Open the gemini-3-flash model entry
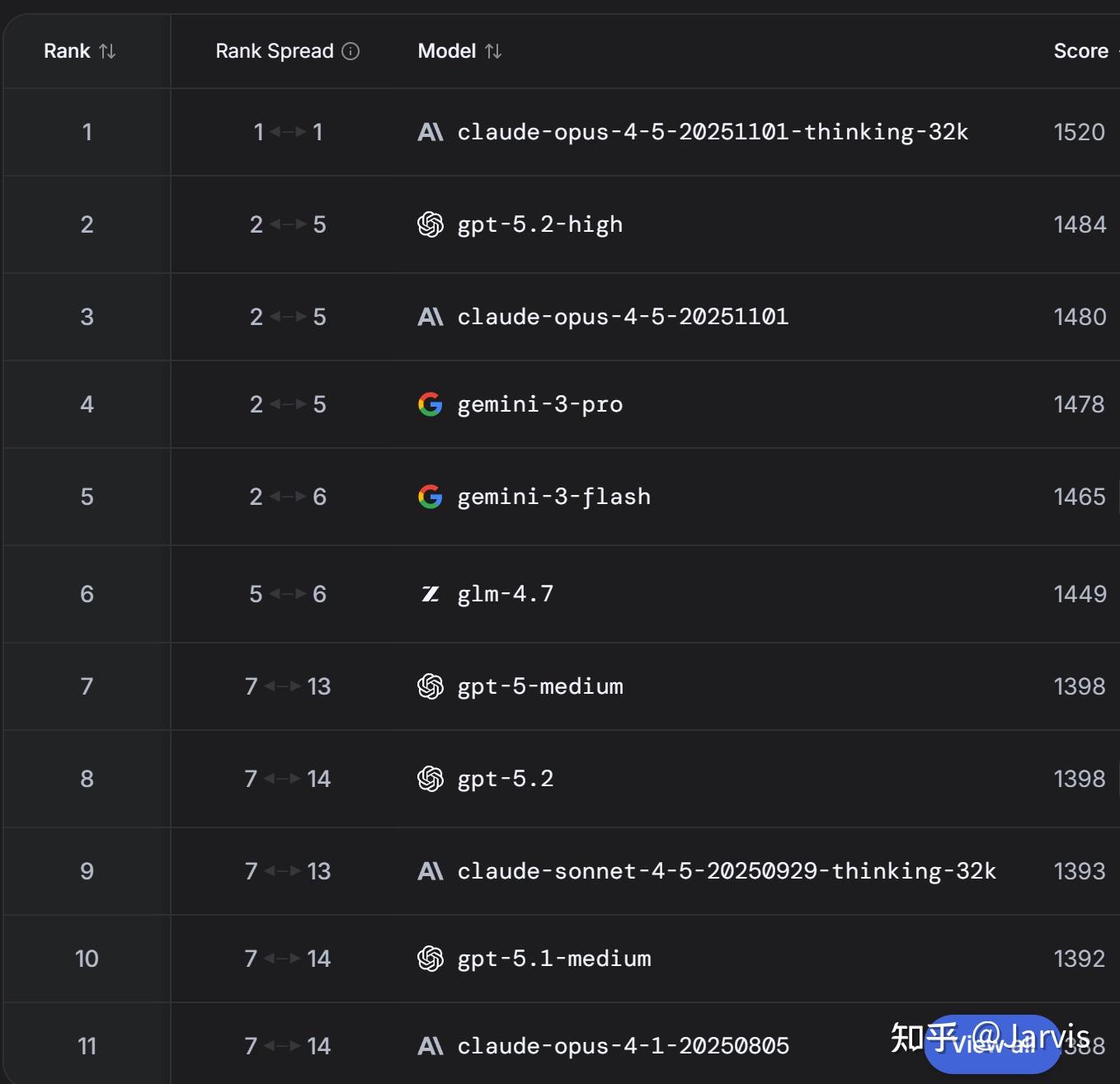 point(553,497)
